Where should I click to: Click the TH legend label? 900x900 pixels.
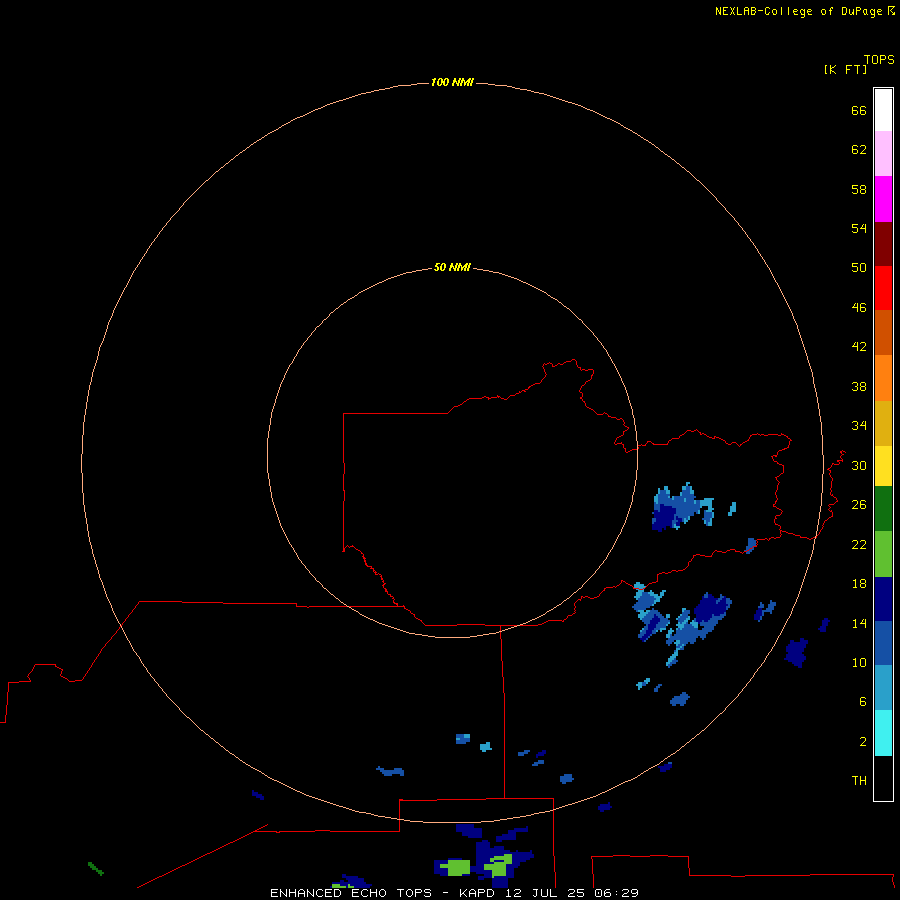(x=859, y=781)
